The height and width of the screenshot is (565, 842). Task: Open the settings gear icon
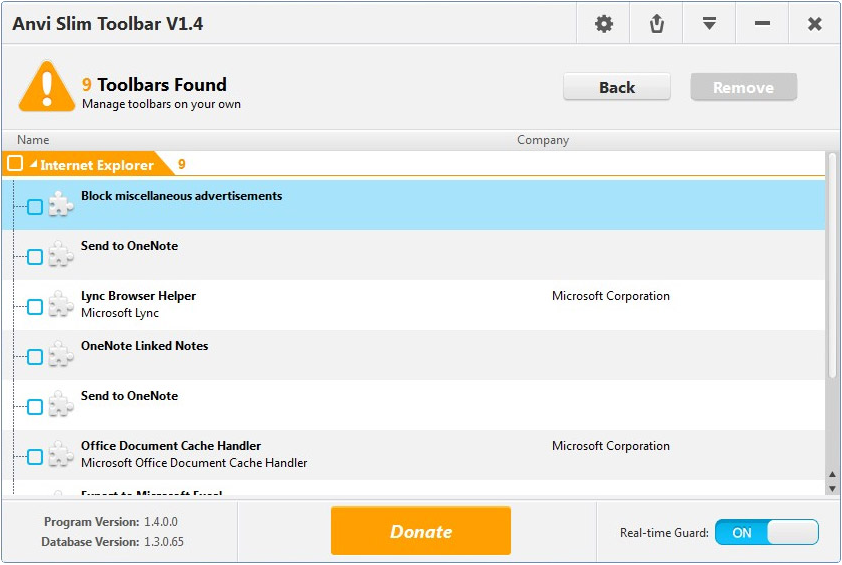[x=604, y=23]
